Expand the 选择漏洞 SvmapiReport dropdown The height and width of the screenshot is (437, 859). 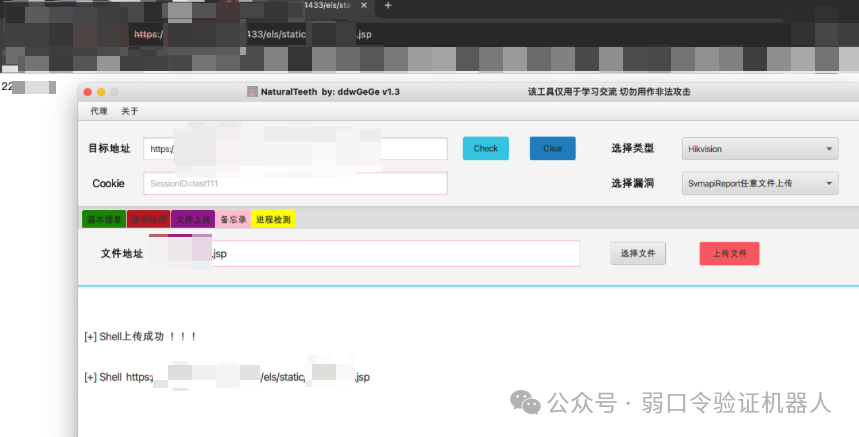coord(760,183)
